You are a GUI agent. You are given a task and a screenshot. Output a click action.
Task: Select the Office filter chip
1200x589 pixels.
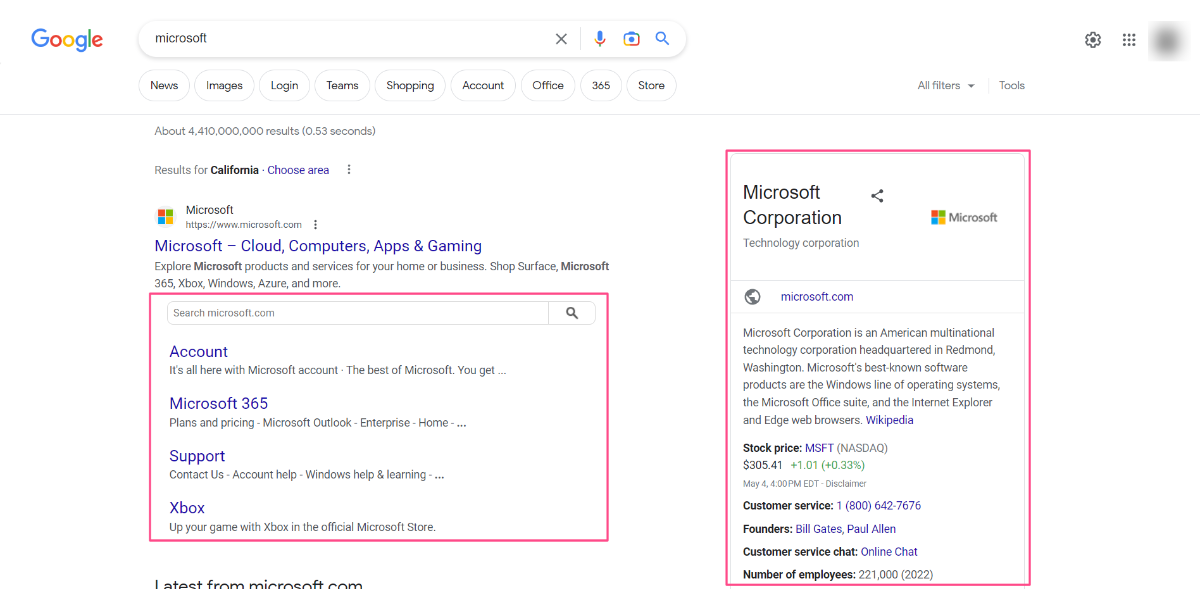click(548, 86)
